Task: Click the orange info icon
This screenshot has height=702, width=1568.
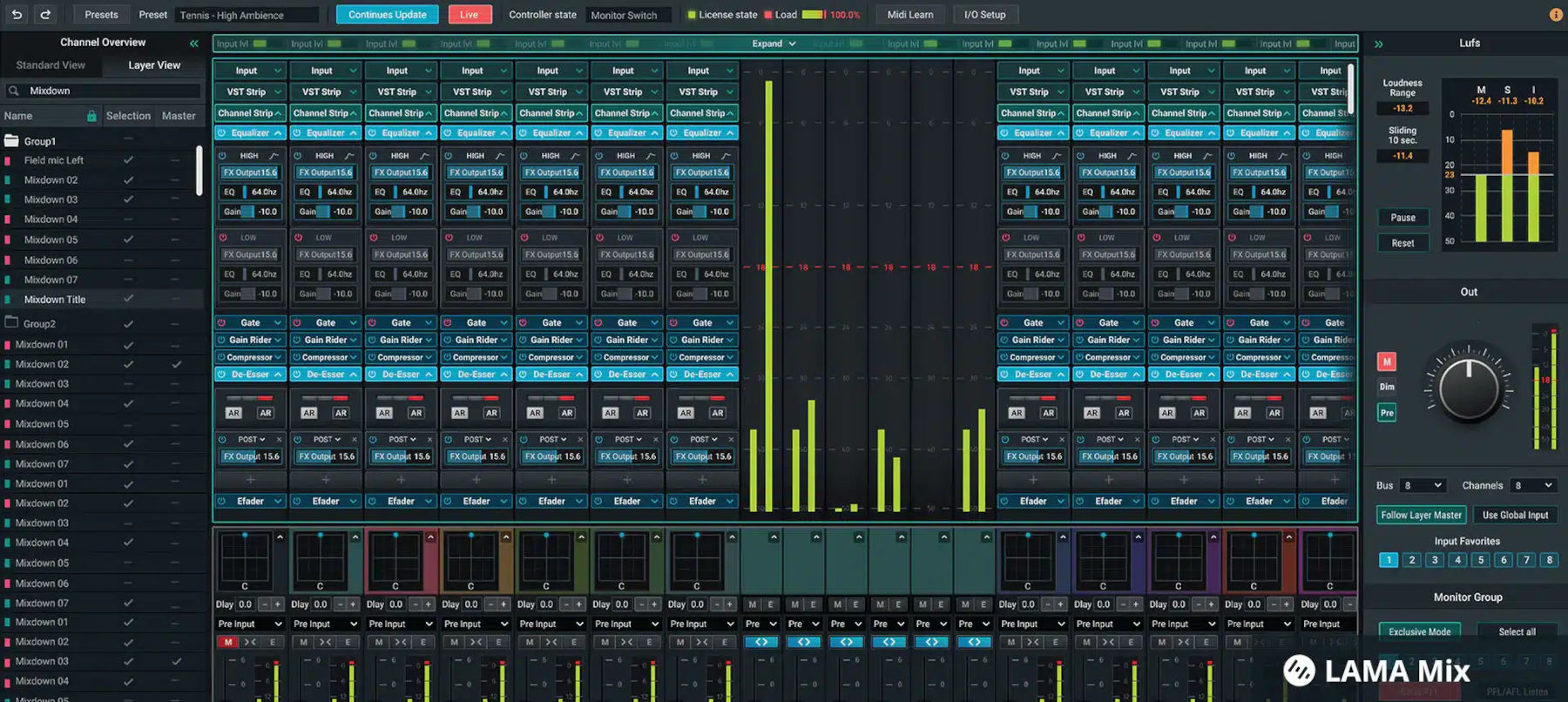Action: 1555,15
